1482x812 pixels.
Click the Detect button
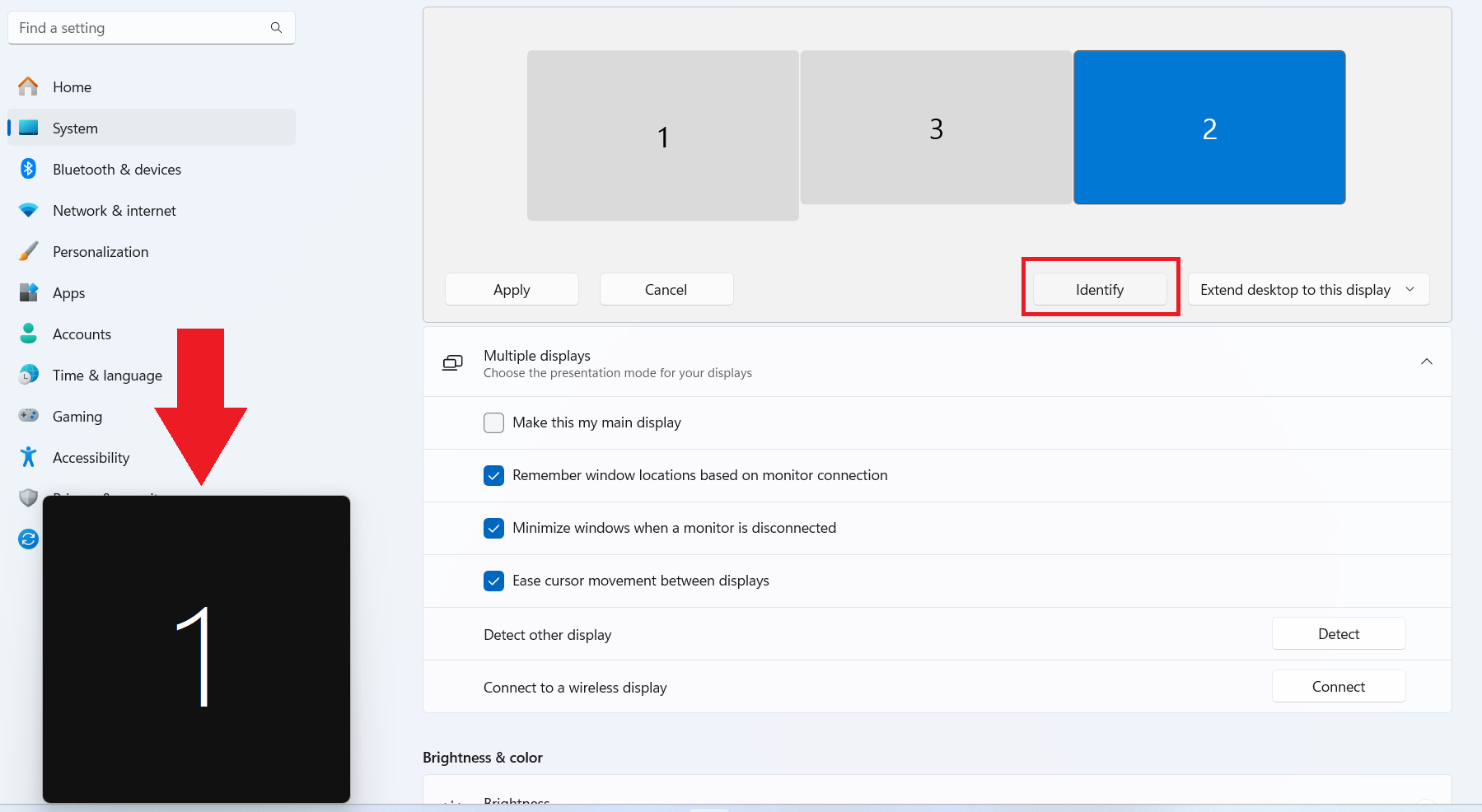(x=1338, y=634)
